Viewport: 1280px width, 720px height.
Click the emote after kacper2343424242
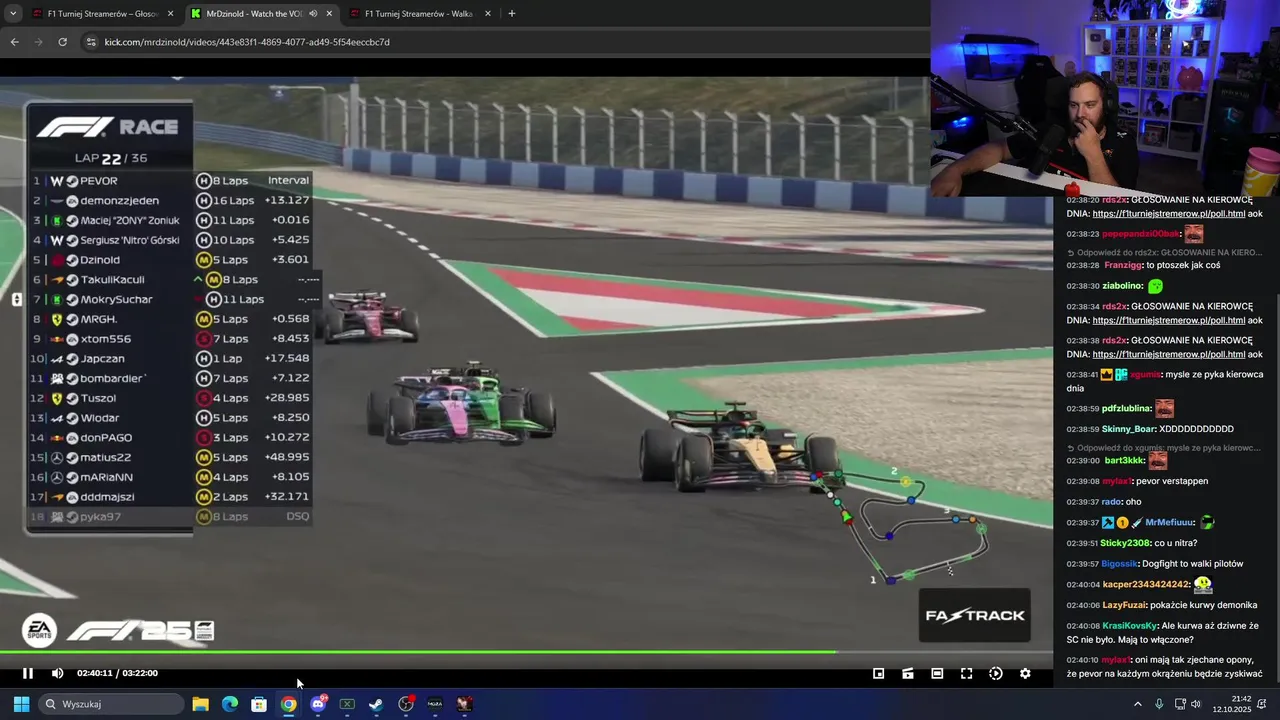[1203, 584]
